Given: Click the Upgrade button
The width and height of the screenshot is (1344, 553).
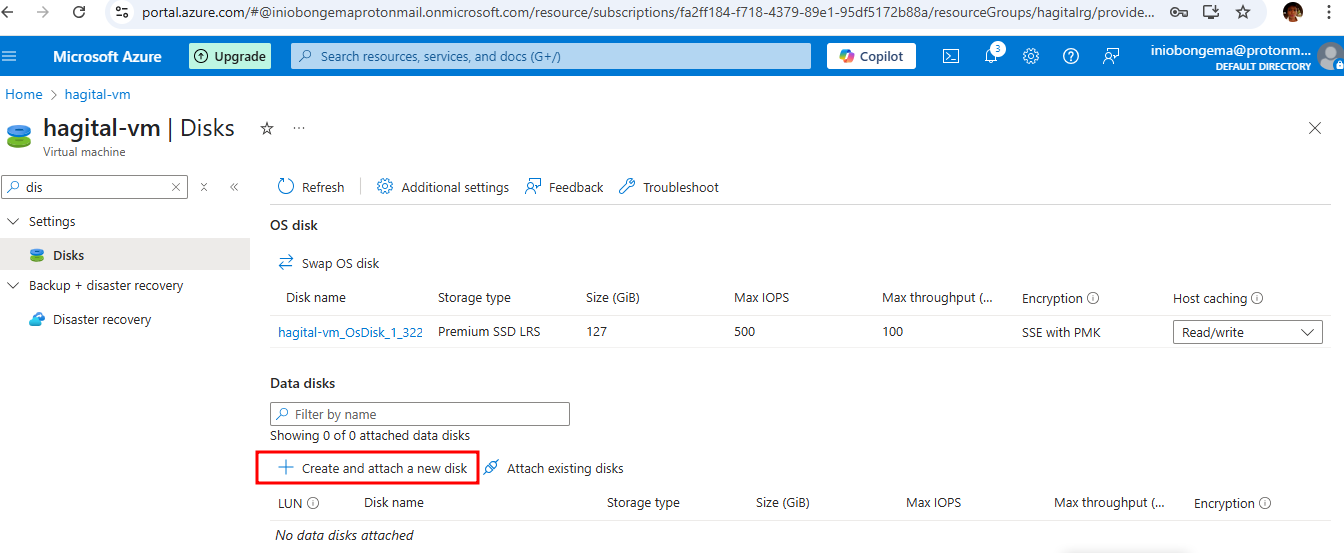Looking at the screenshot, I should point(229,56).
